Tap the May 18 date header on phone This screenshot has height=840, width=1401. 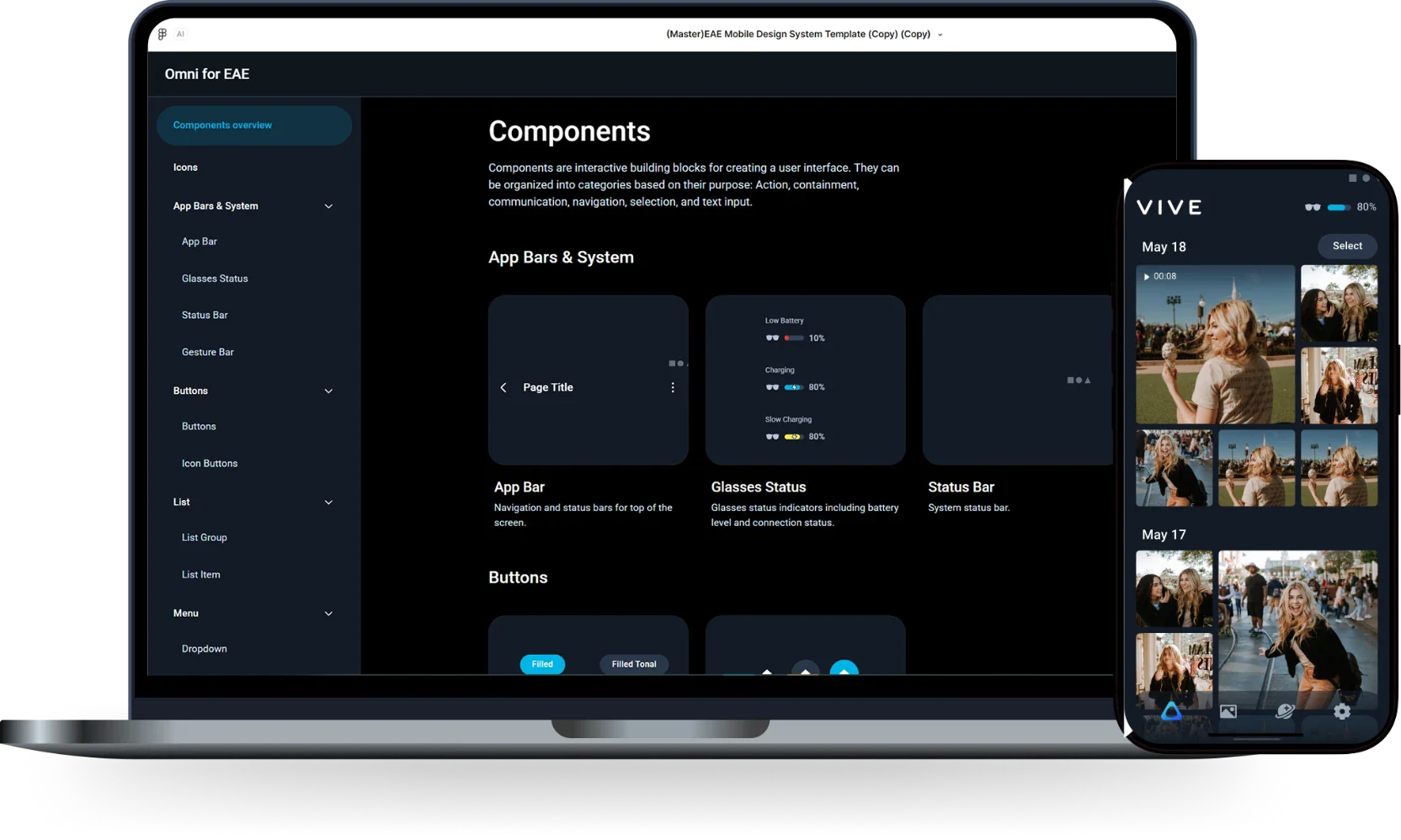[x=1164, y=247]
